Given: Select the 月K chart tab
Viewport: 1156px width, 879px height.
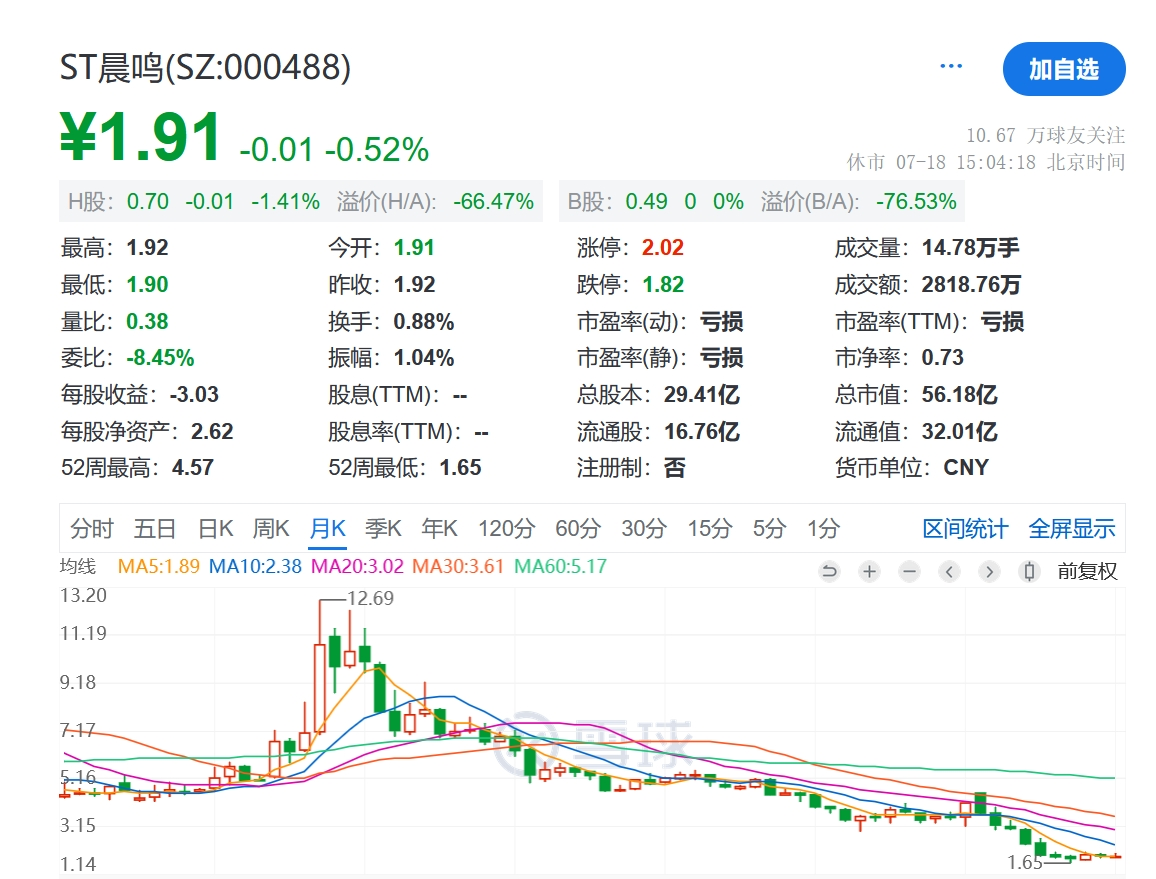Looking at the screenshot, I should click(x=327, y=529).
